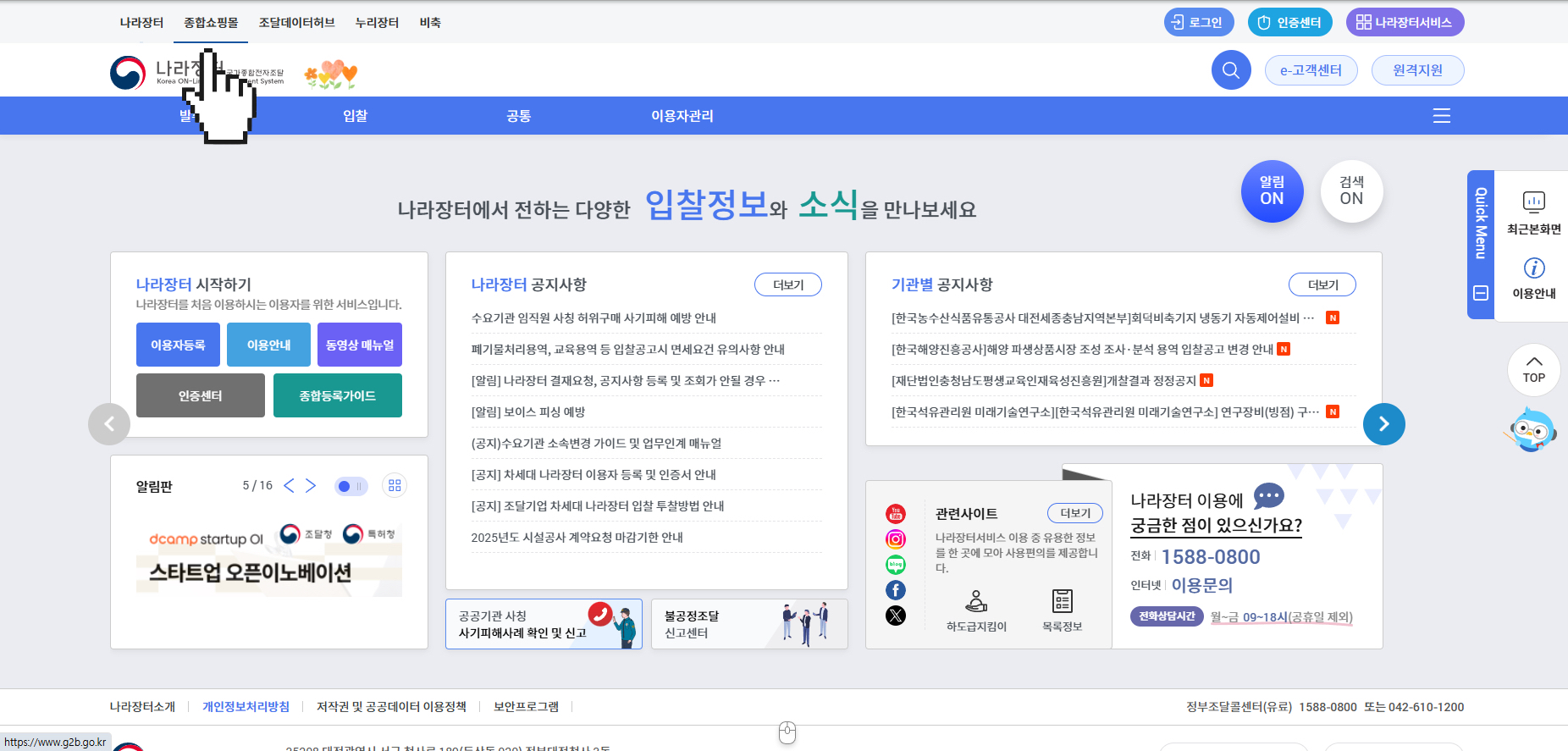Show alimpan grid view icon
The height and width of the screenshot is (751, 1568).
click(395, 486)
